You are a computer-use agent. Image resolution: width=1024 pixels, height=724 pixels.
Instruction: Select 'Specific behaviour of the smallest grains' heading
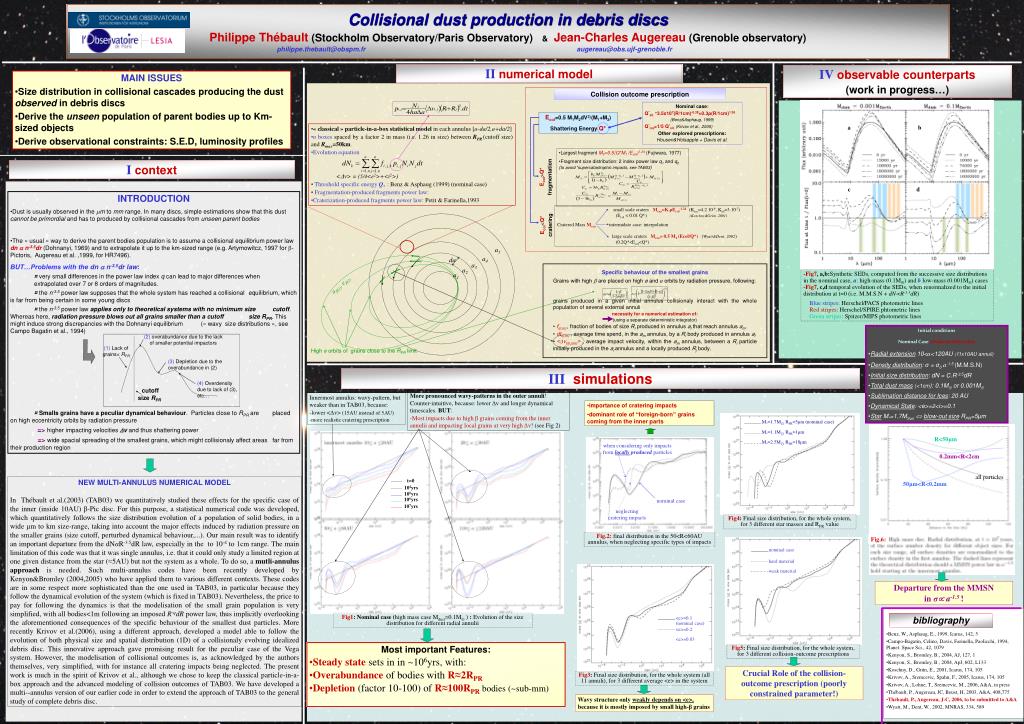click(x=654, y=272)
